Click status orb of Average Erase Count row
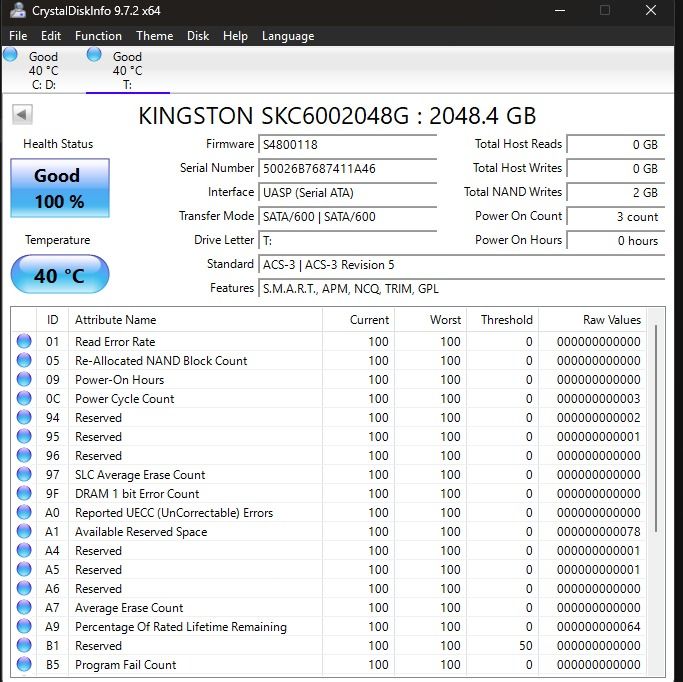The height and width of the screenshot is (682, 683). [24, 607]
